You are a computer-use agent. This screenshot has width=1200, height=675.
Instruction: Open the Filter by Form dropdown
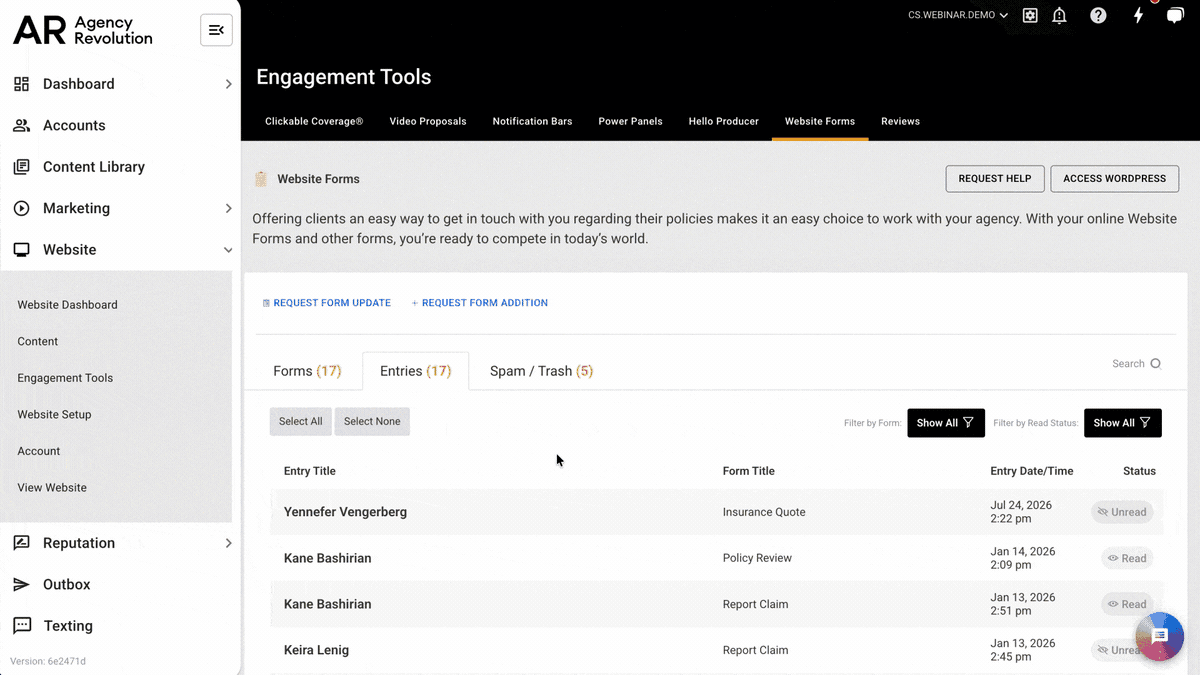pos(946,423)
